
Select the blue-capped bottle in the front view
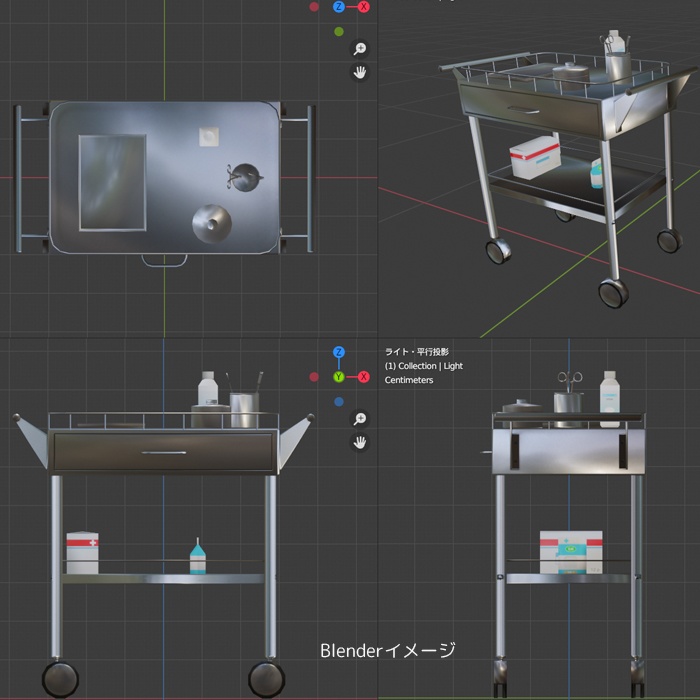198,556
